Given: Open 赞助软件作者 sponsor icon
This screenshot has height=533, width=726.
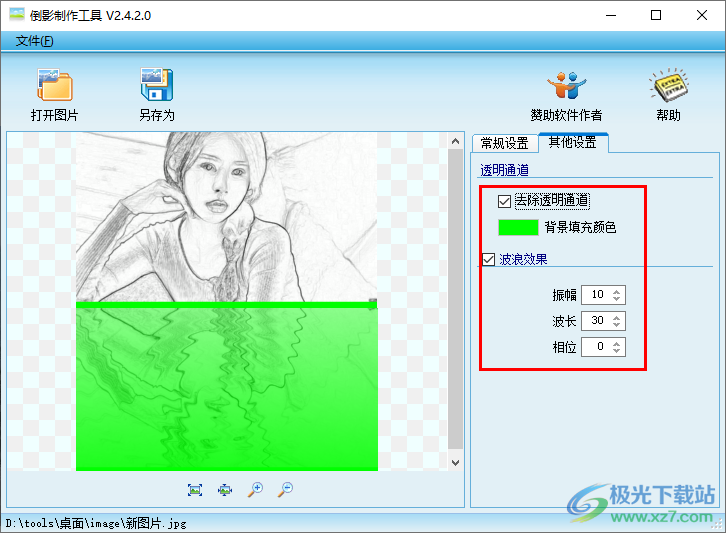Looking at the screenshot, I should click(566, 85).
